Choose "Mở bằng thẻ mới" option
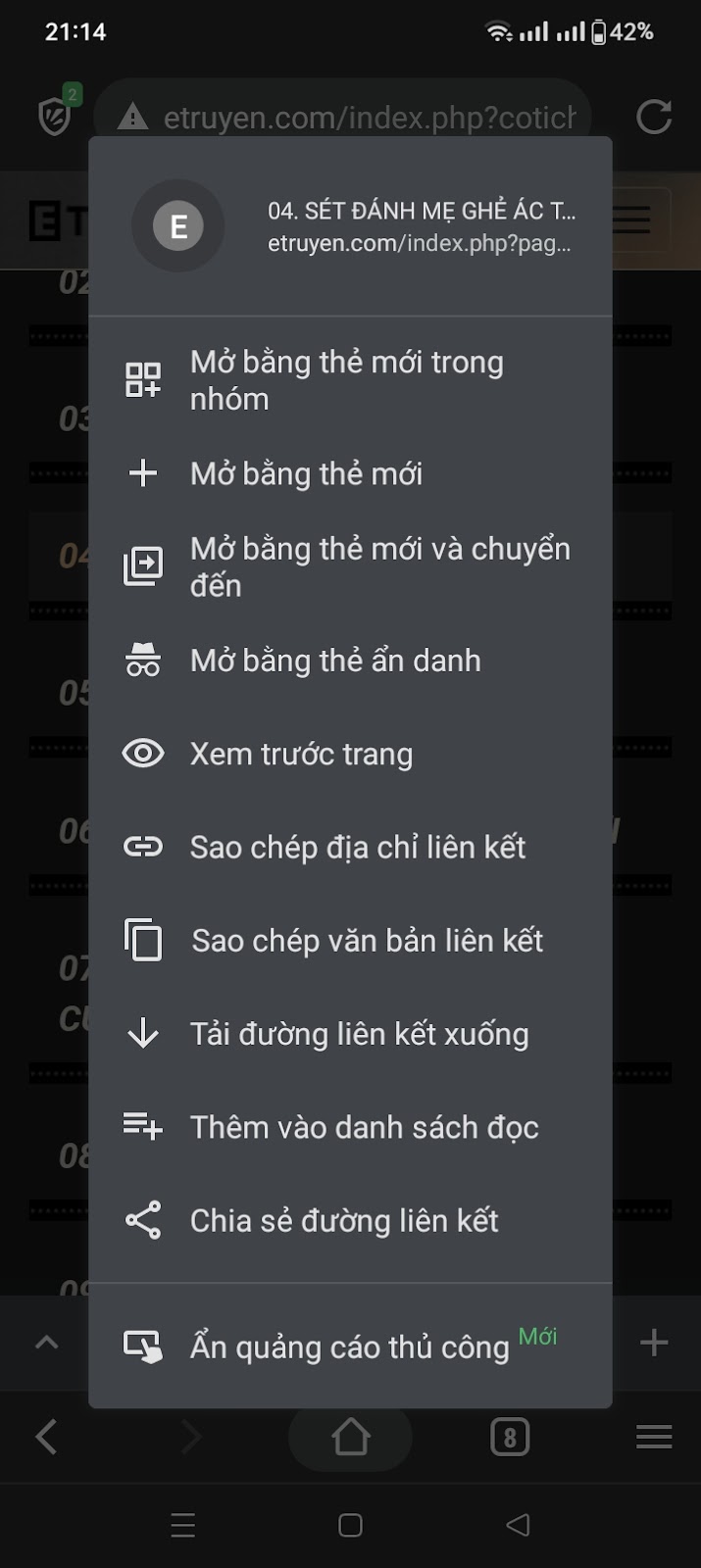This screenshot has width=701, height=1568. (x=307, y=474)
